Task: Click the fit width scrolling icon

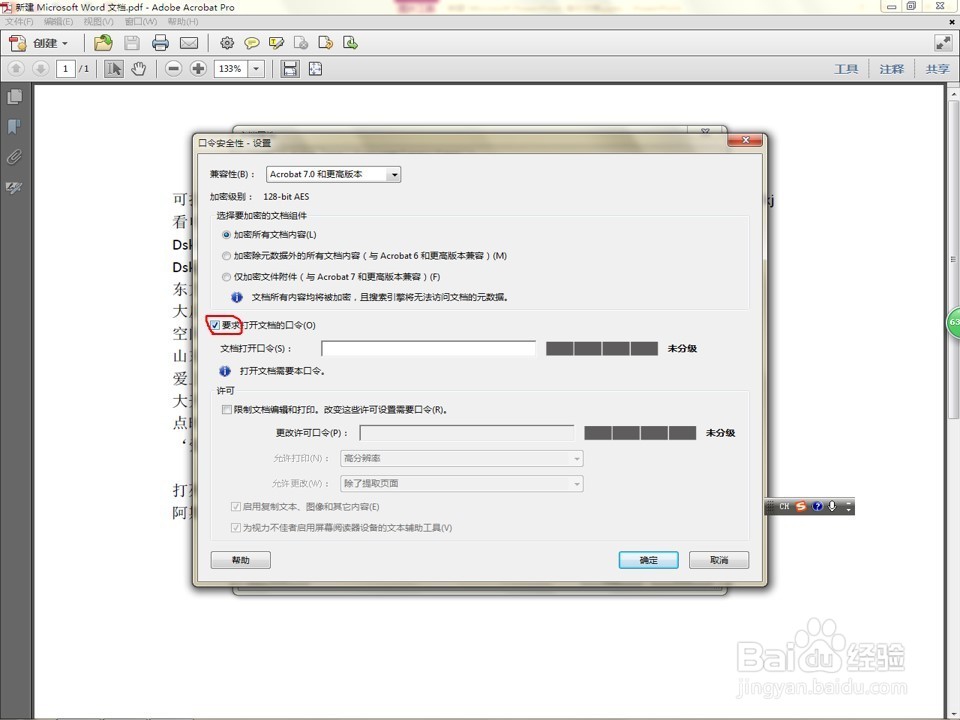Action: 290,69
